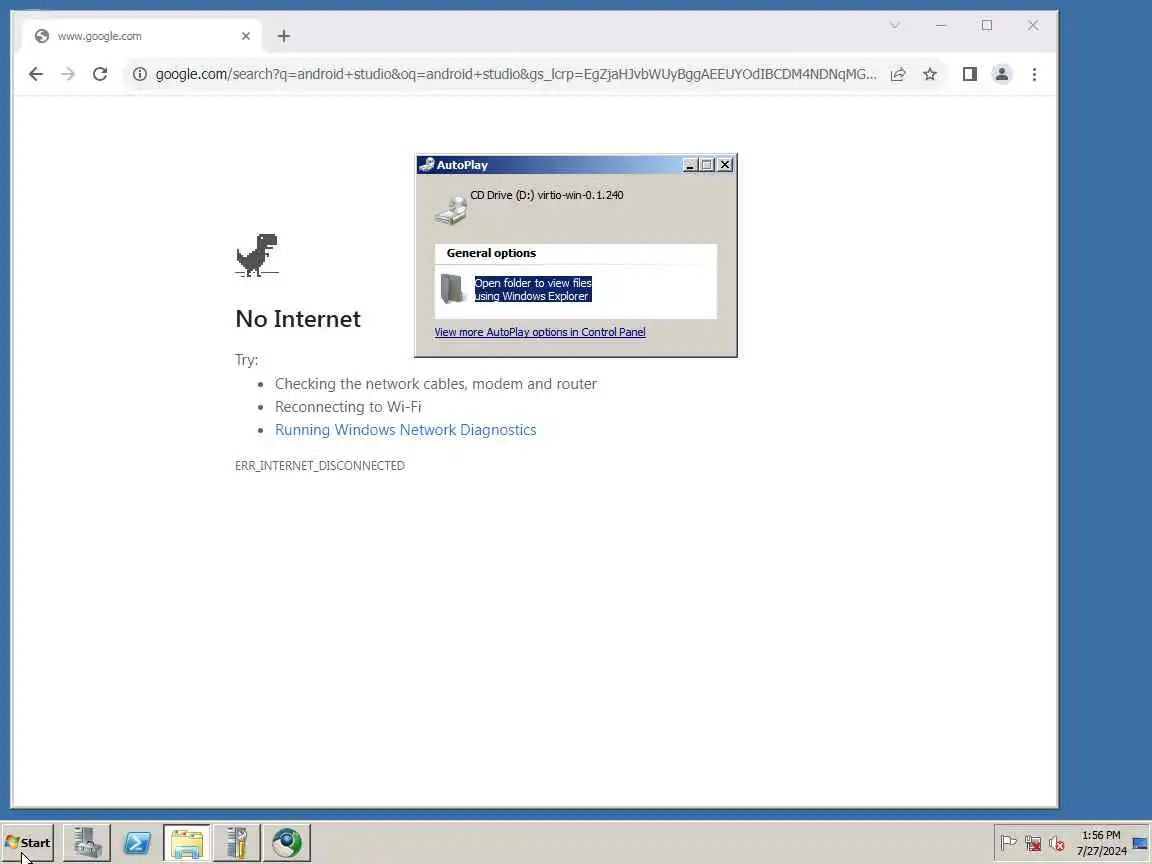Open a new Chrome tab

point(284,36)
